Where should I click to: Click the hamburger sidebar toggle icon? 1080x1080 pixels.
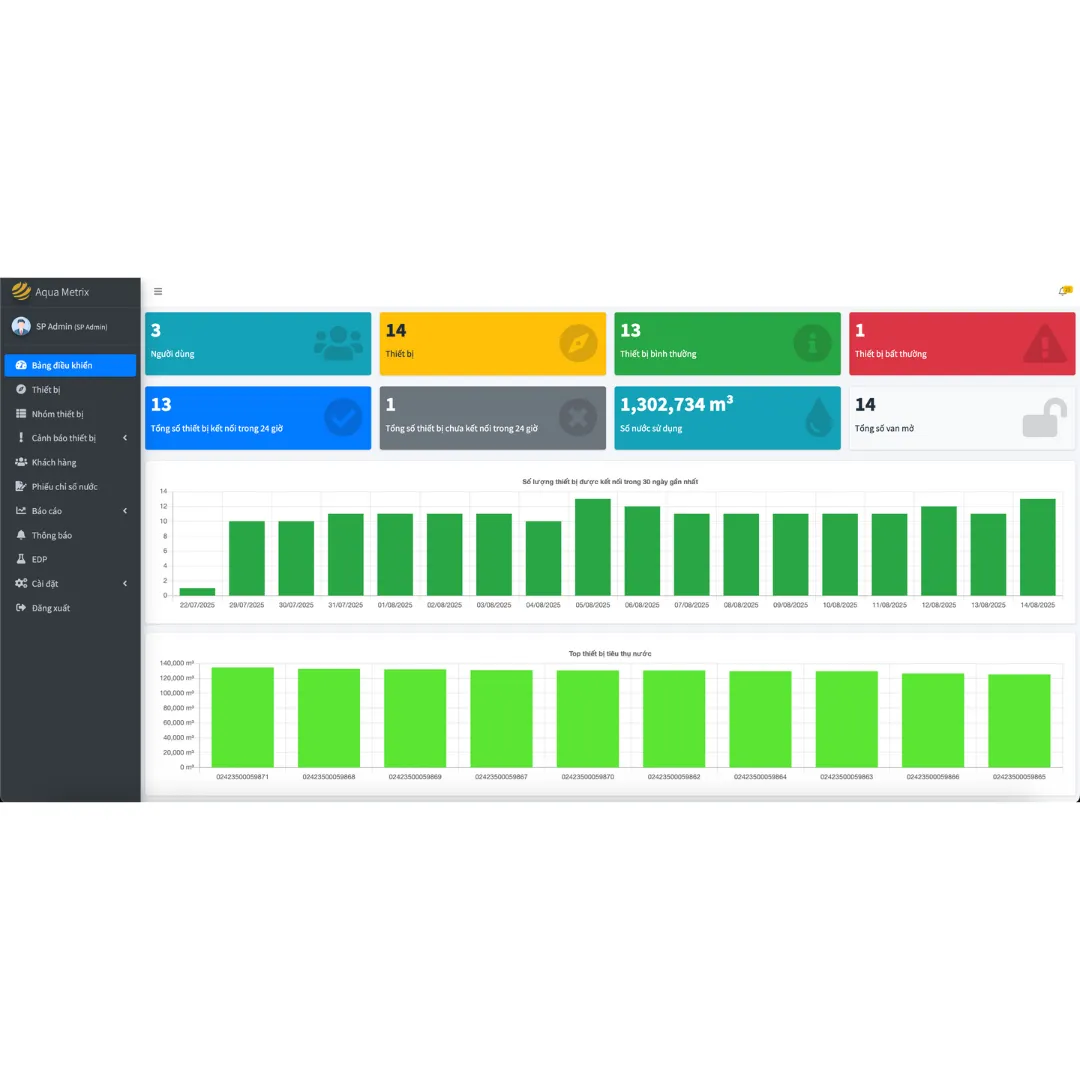[158, 292]
